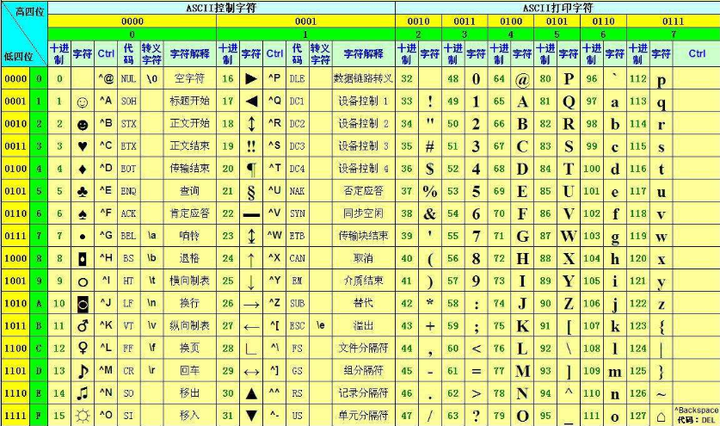The image size is (720, 426).
Task: Select the left arrow symbol beside ^[
Action: tap(251, 327)
